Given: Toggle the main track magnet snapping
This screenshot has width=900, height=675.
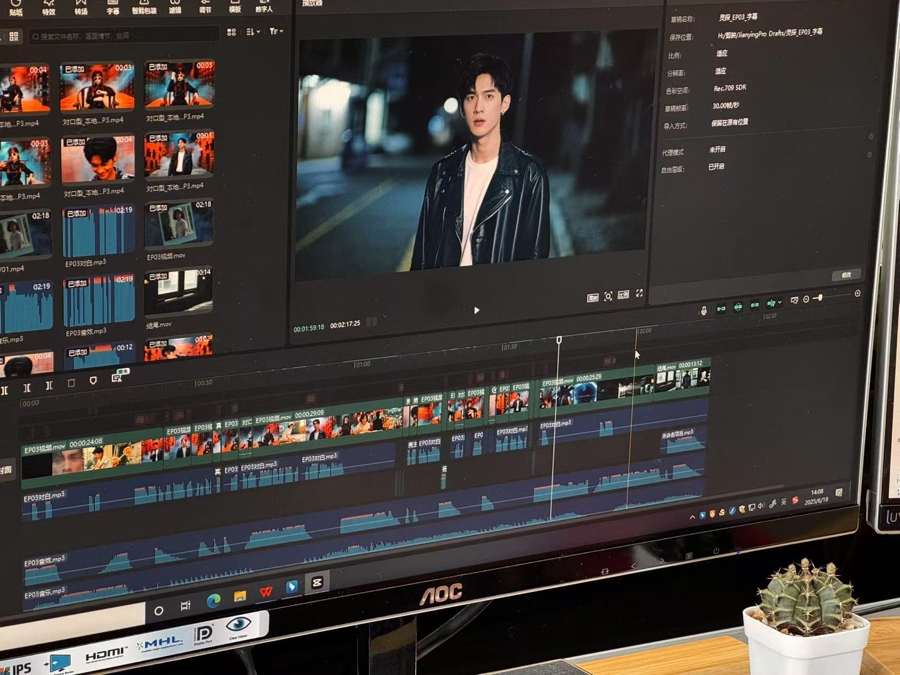Looking at the screenshot, I should pyautogui.click(x=721, y=309).
